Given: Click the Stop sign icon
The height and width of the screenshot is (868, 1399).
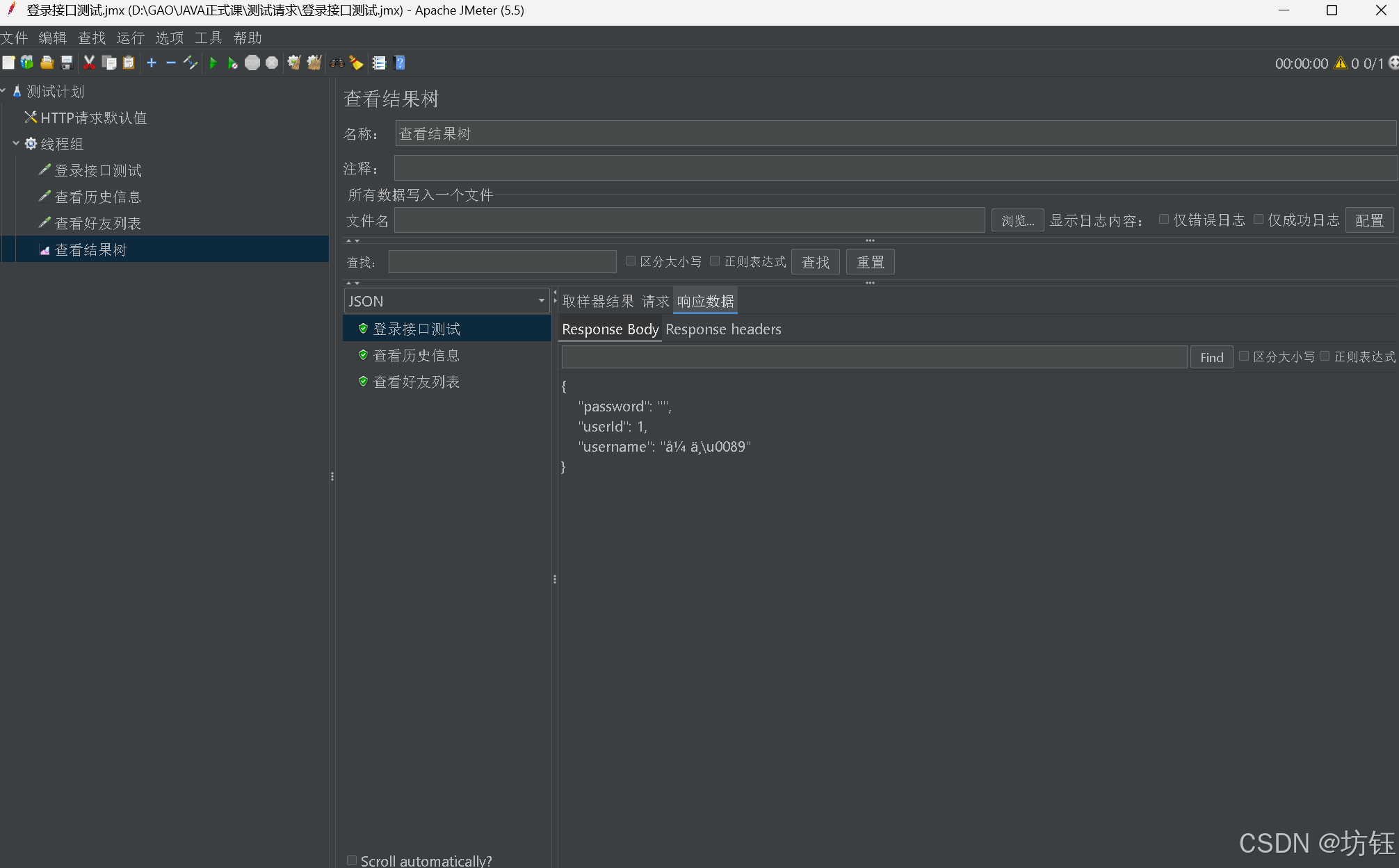Looking at the screenshot, I should [x=252, y=63].
